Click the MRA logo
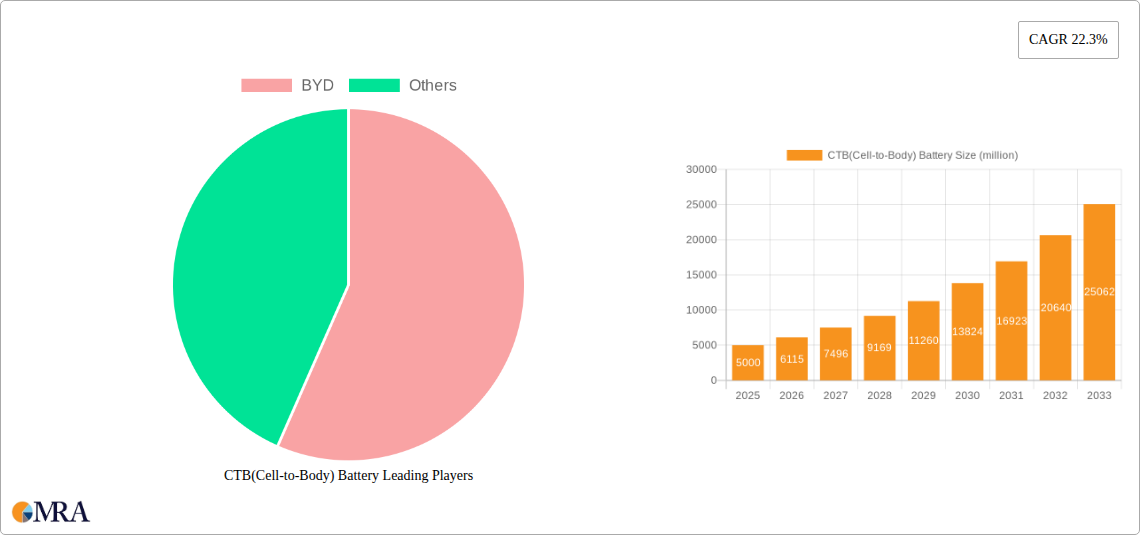The width and height of the screenshot is (1140, 535). 52,511
